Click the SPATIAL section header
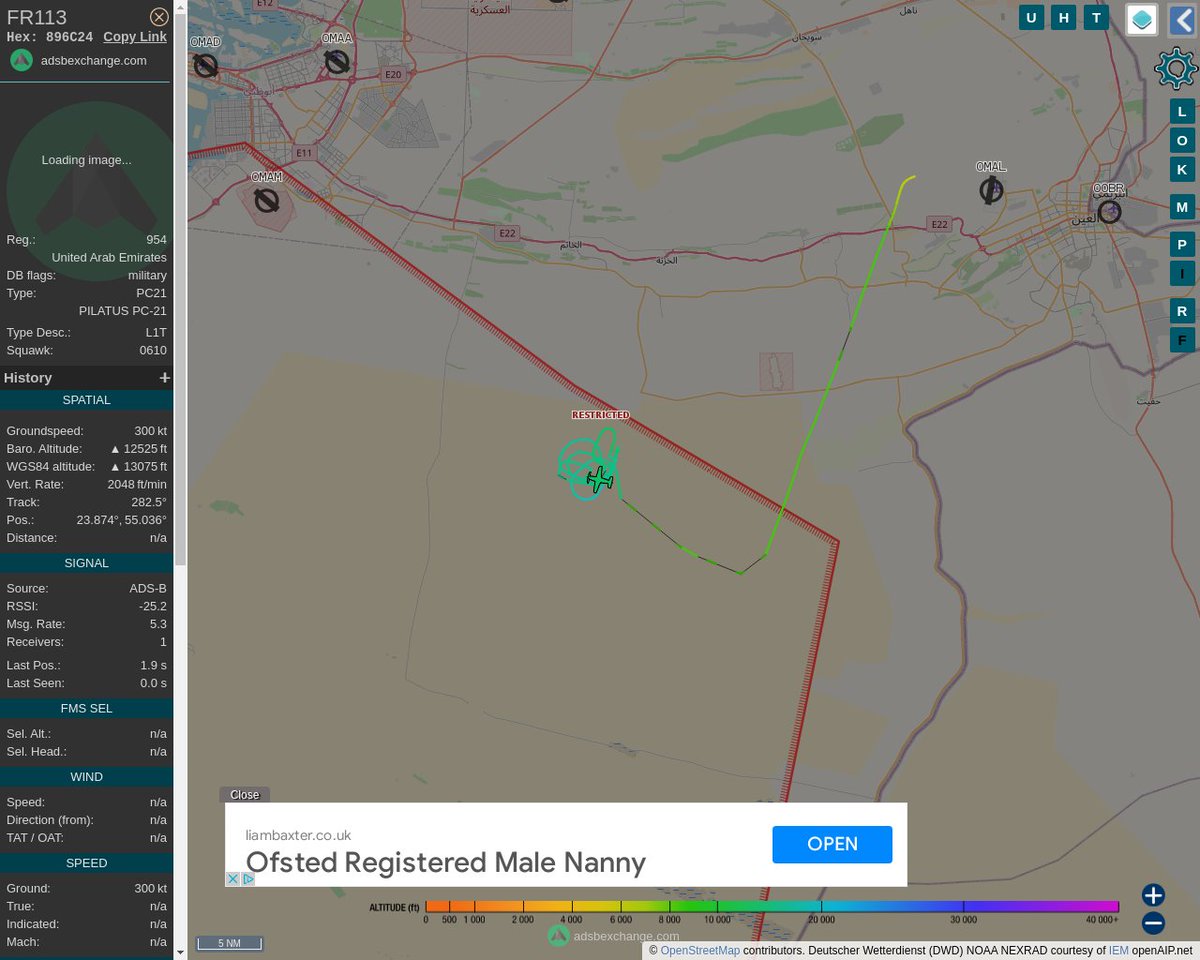Viewport: 1200px width, 960px height. 86,400
